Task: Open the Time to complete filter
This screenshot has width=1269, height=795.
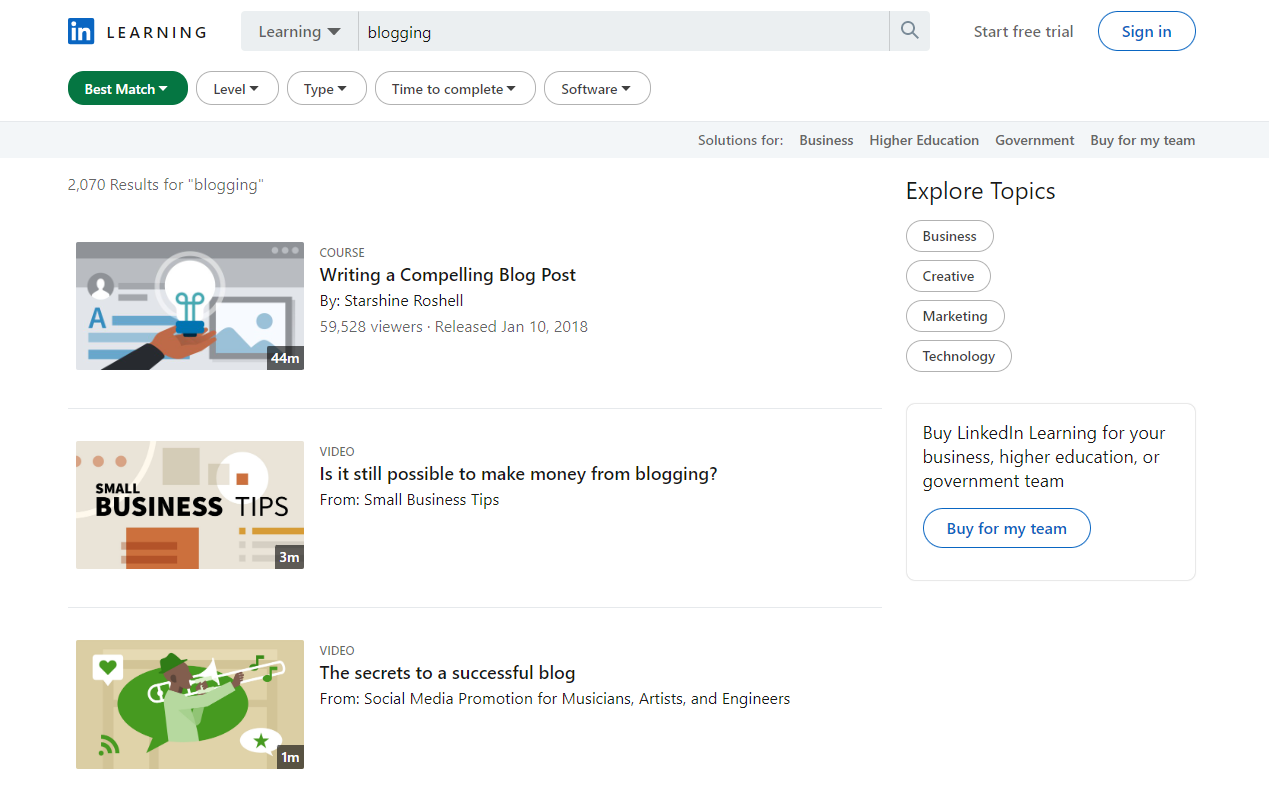Action: tap(455, 88)
